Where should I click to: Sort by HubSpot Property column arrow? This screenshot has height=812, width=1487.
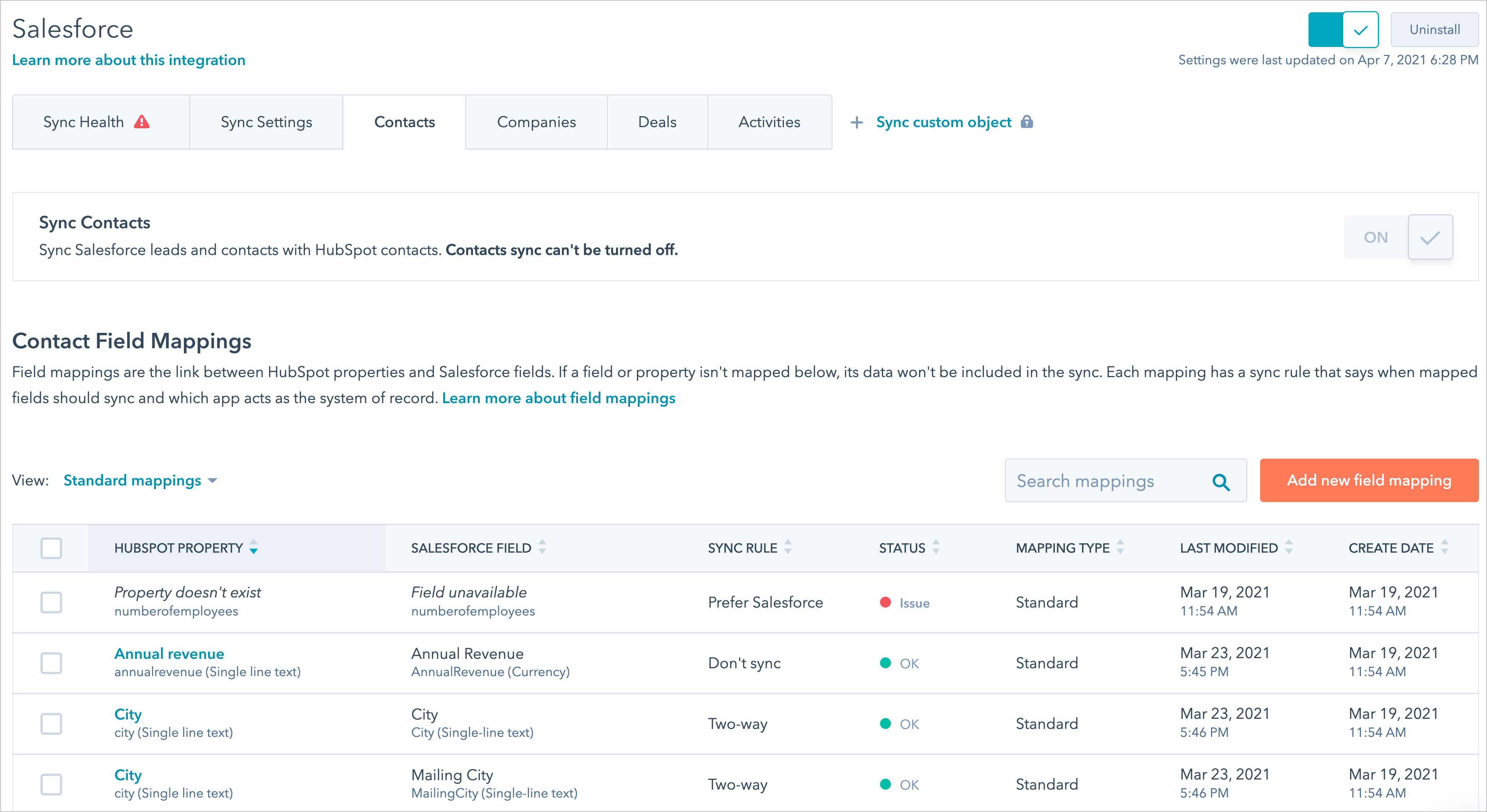pyautogui.click(x=253, y=547)
